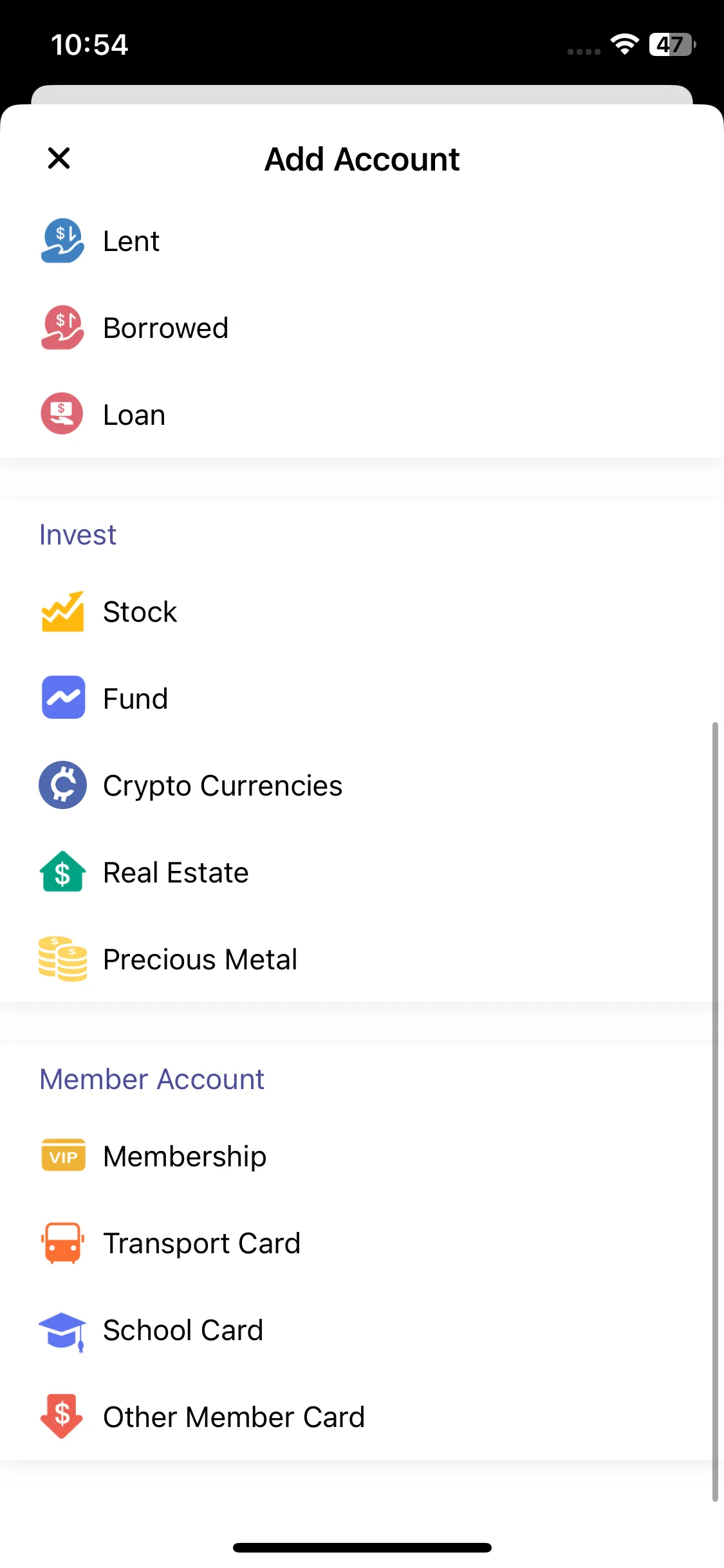The height and width of the screenshot is (1568, 724).
Task: Tap the round red Loan icon
Action: 62,414
